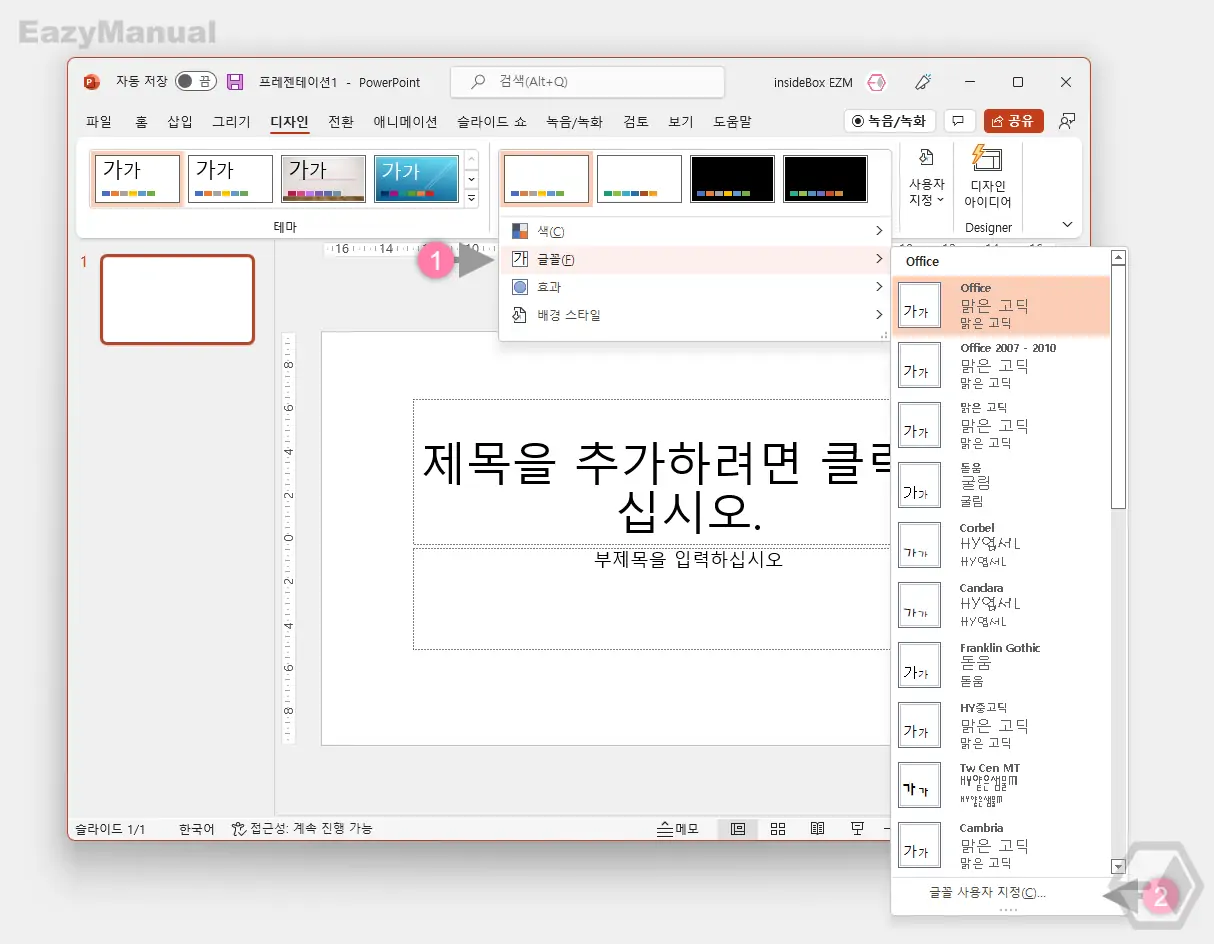Click the red 공유 (Share) button
Viewport: 1214px width, 944px height.
(x=1013, y=120)
